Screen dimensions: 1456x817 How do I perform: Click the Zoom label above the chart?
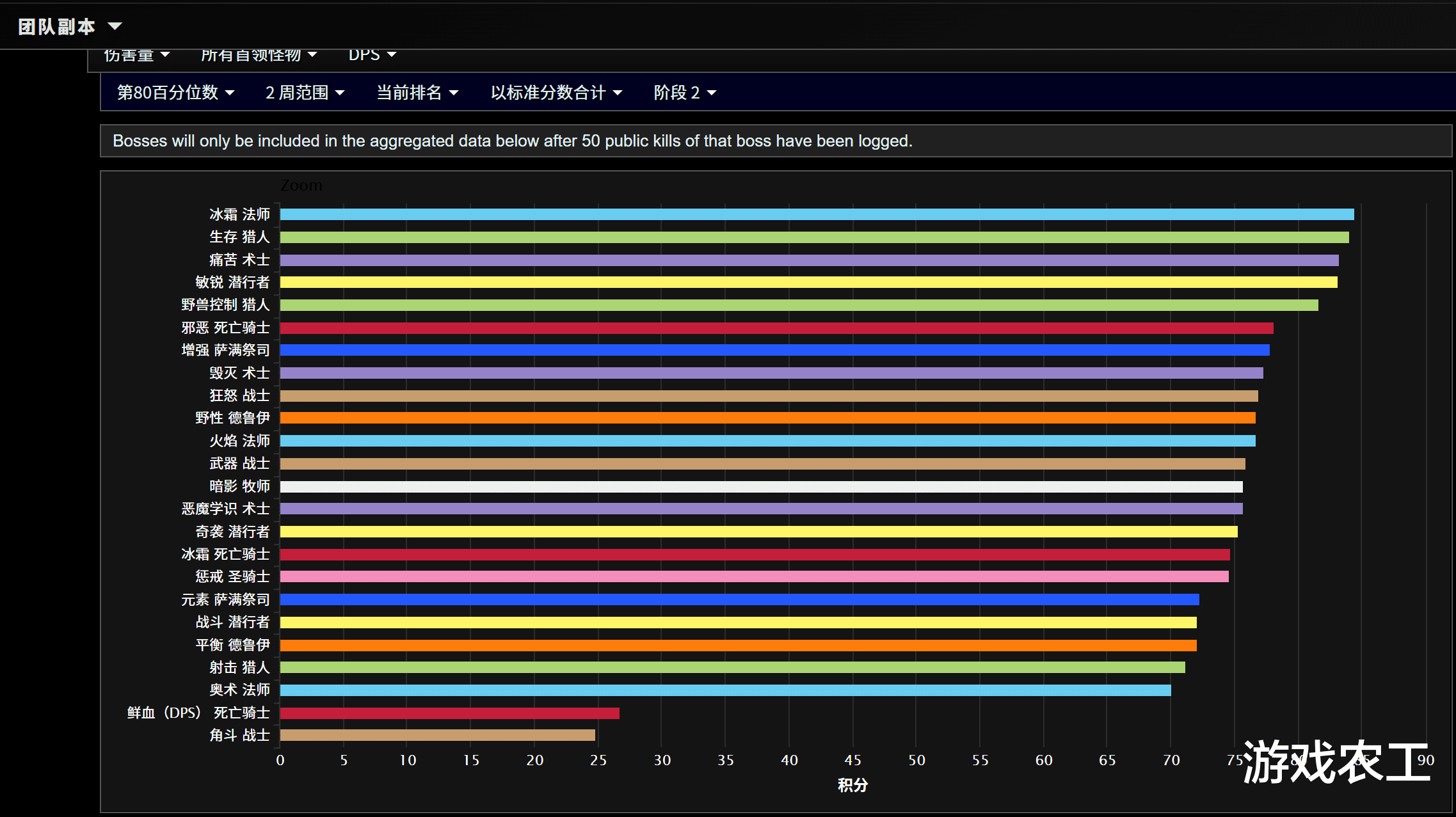tap(301, 186)
